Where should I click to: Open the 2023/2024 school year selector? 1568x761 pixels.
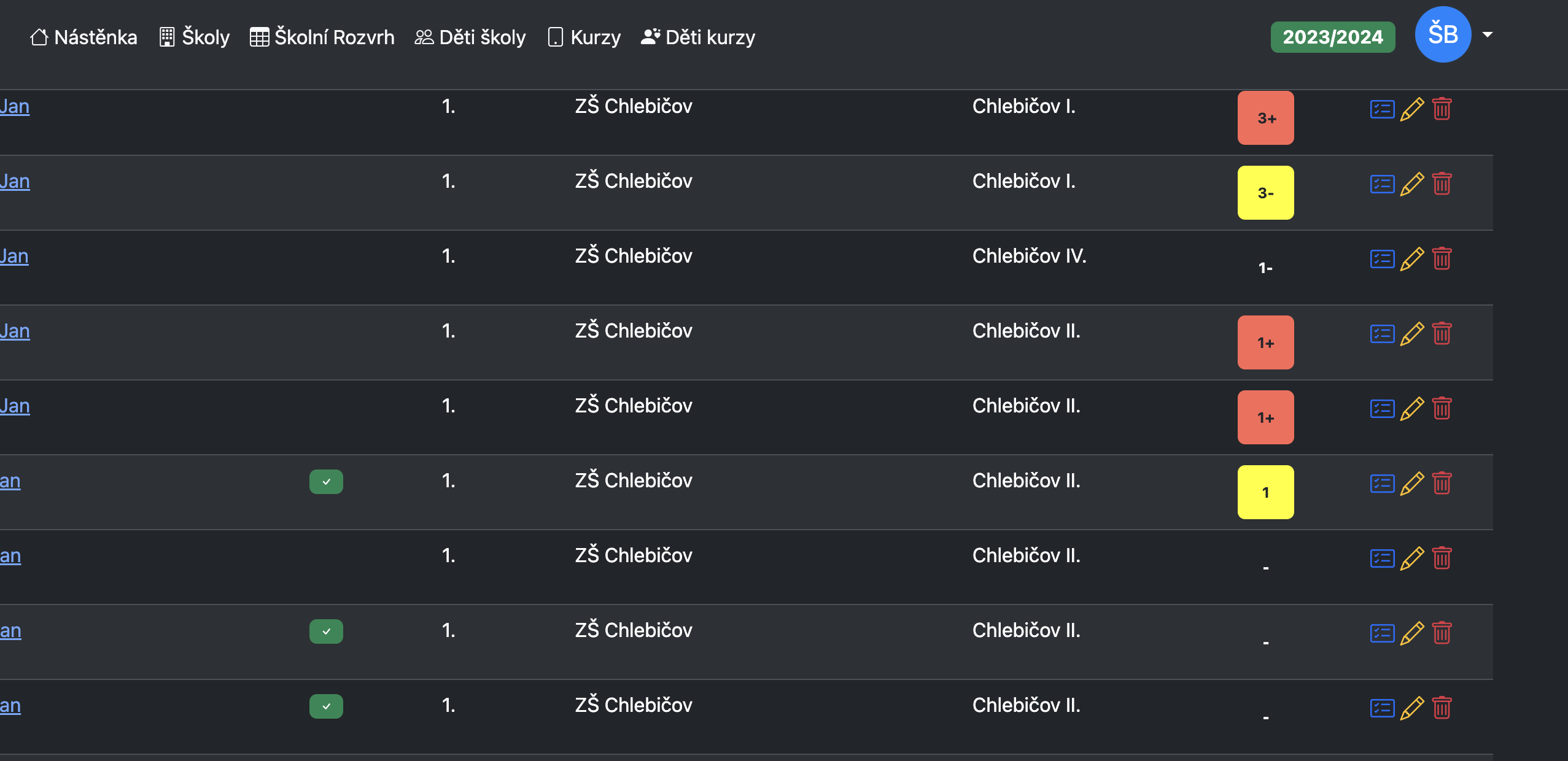tap(1333, 37)
